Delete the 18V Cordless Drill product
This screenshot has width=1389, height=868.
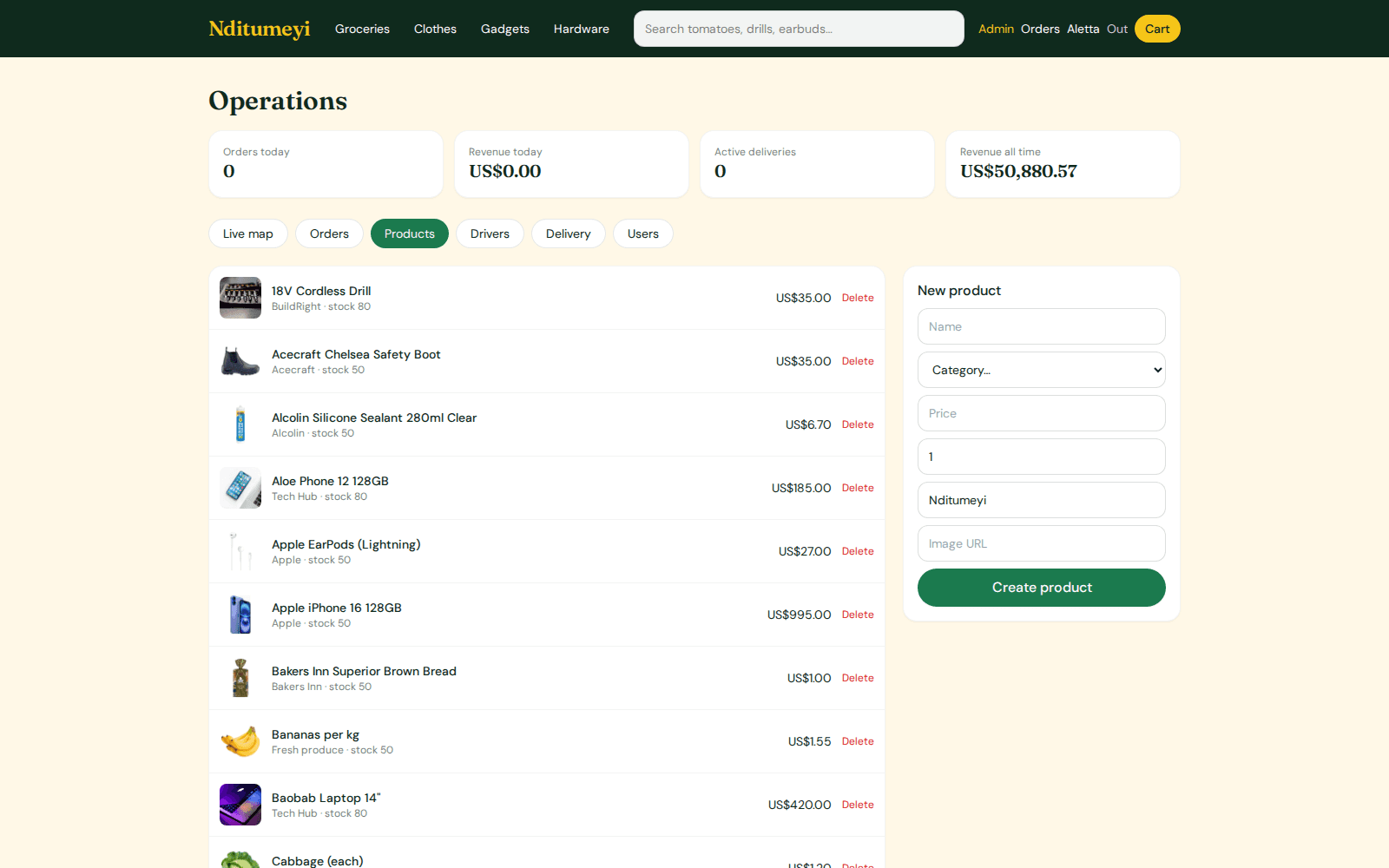[x=858, y=298]
